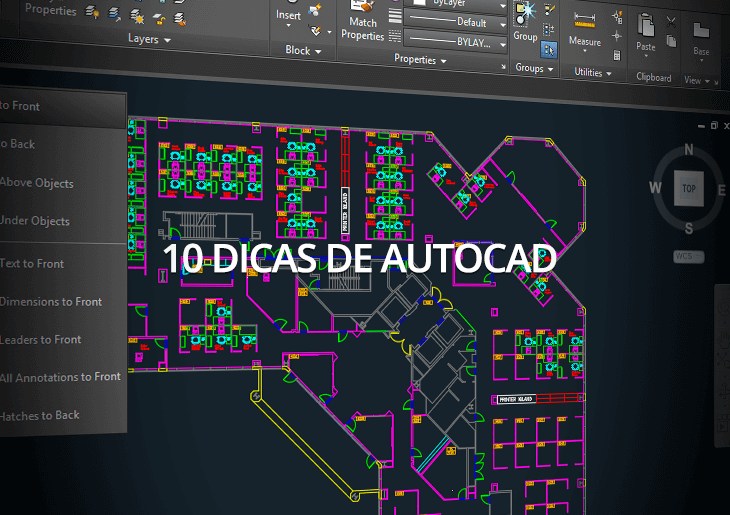Choose All Annotations to Front entry

pos(61,377)
